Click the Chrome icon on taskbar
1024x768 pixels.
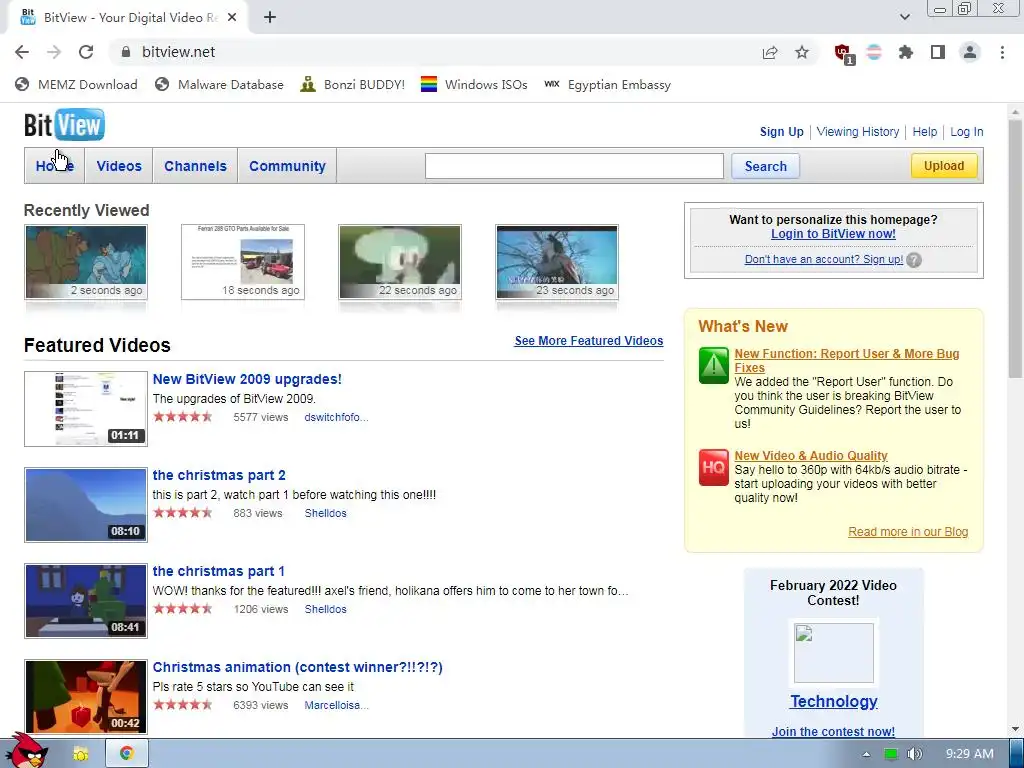pos(127,754)
